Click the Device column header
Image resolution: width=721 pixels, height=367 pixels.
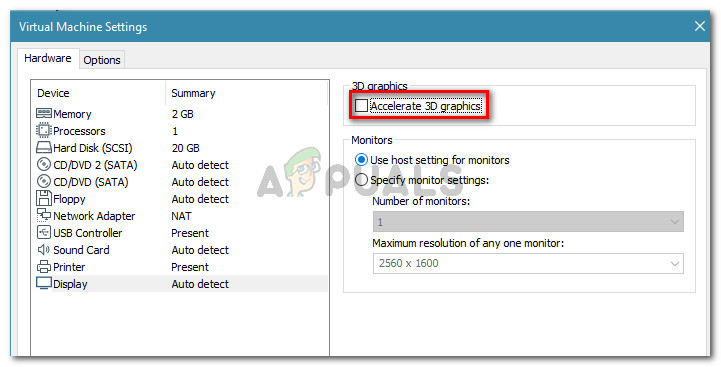[x=53, y=93]
